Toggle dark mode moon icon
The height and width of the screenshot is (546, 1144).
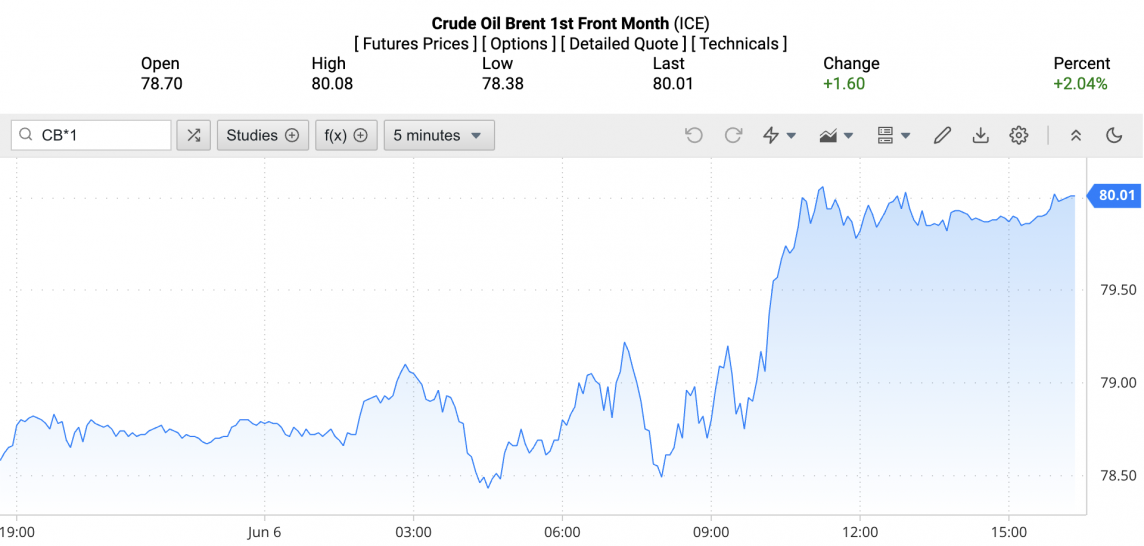(x=1114, y=135)
